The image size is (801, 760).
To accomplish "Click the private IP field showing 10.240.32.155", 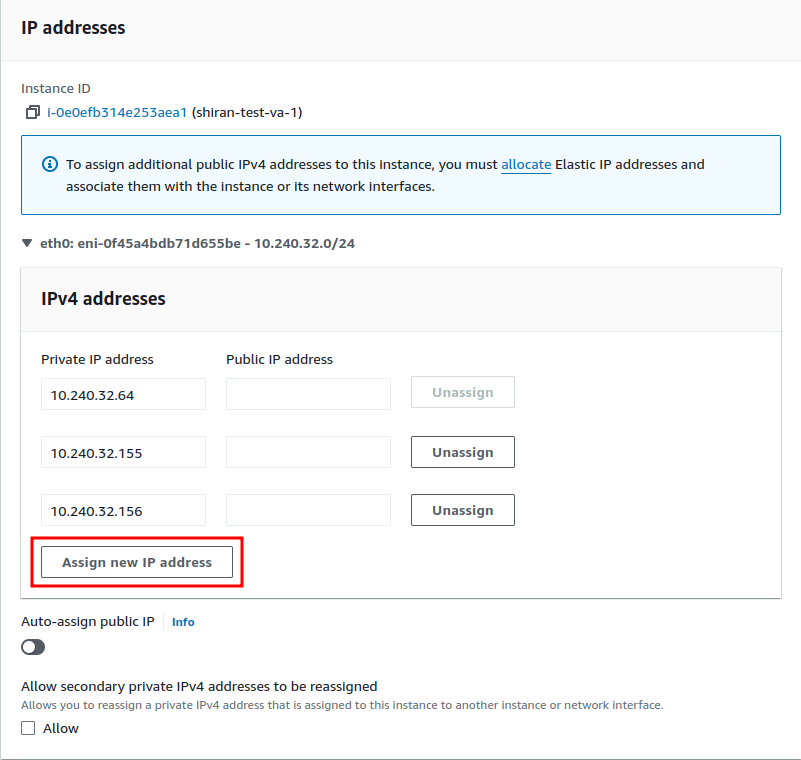I will click(x=124, y=452).
